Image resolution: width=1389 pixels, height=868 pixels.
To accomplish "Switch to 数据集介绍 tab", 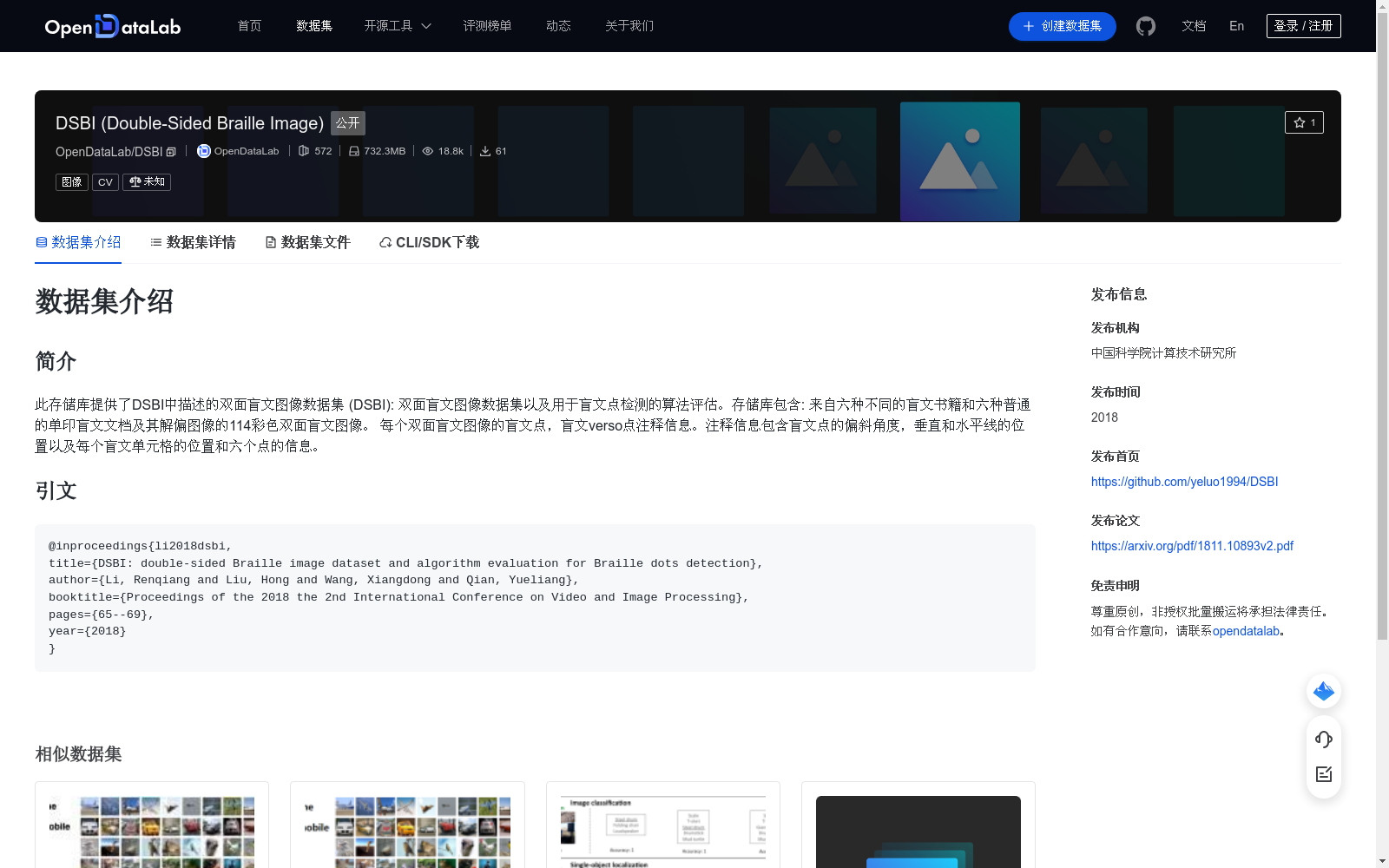I will [x=78, y=242].
